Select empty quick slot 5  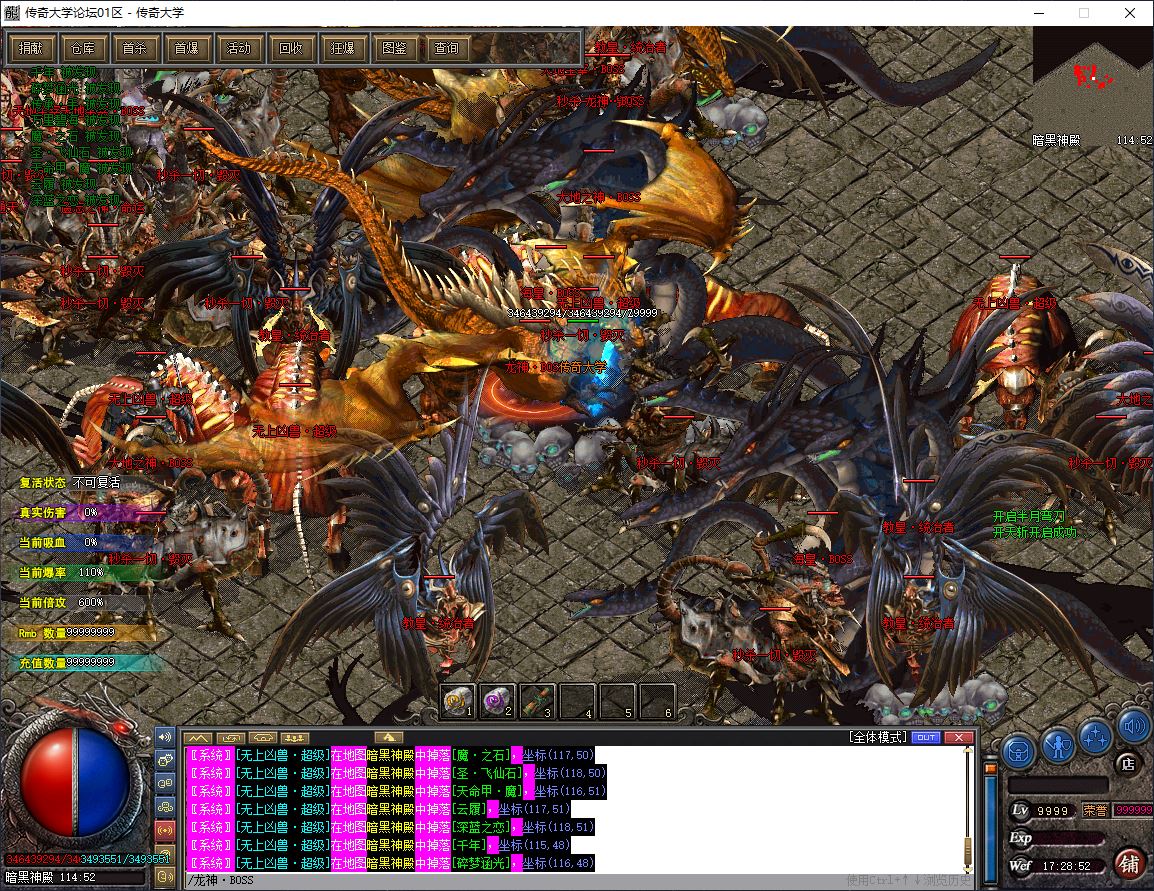[x=617, y=701]
